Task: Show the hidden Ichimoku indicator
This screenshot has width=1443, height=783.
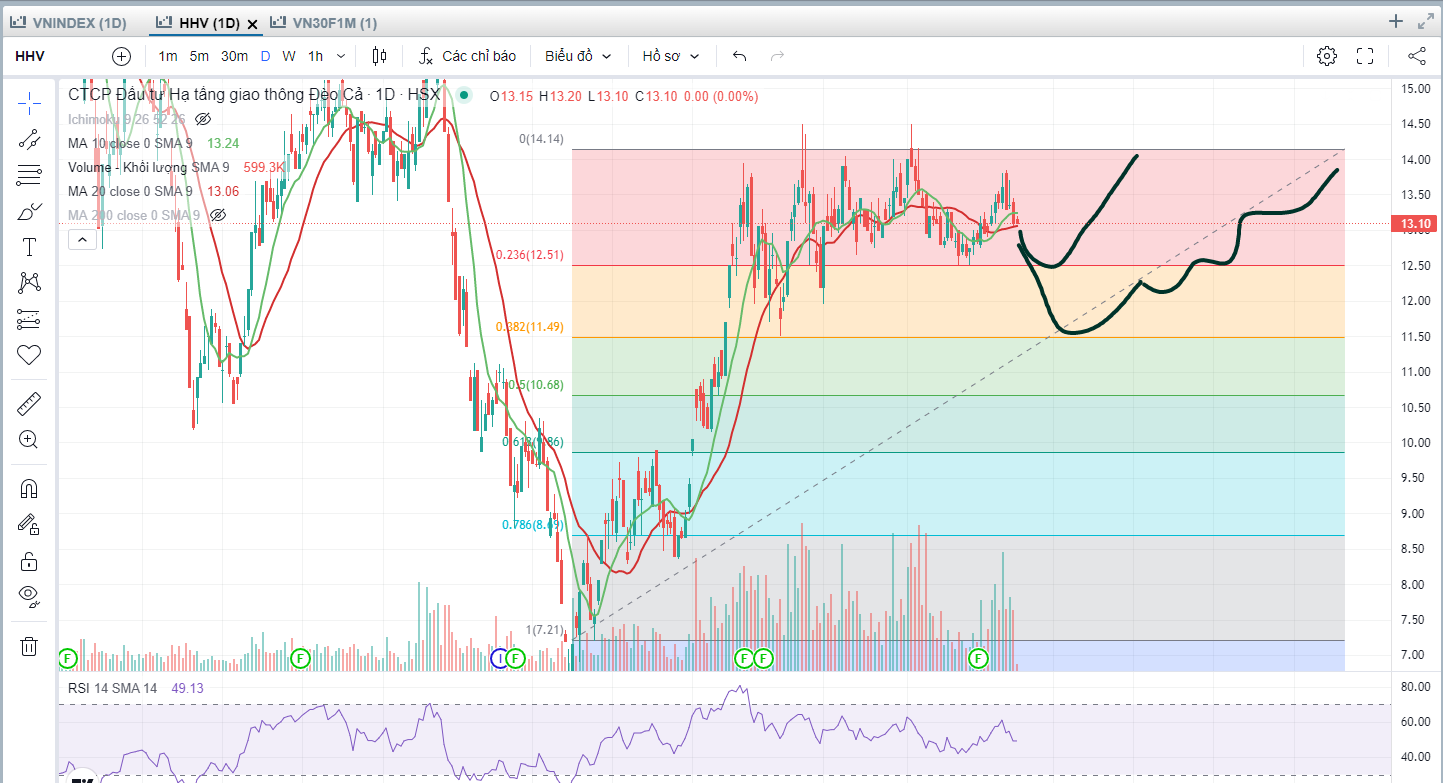Action: click(203, 119)
